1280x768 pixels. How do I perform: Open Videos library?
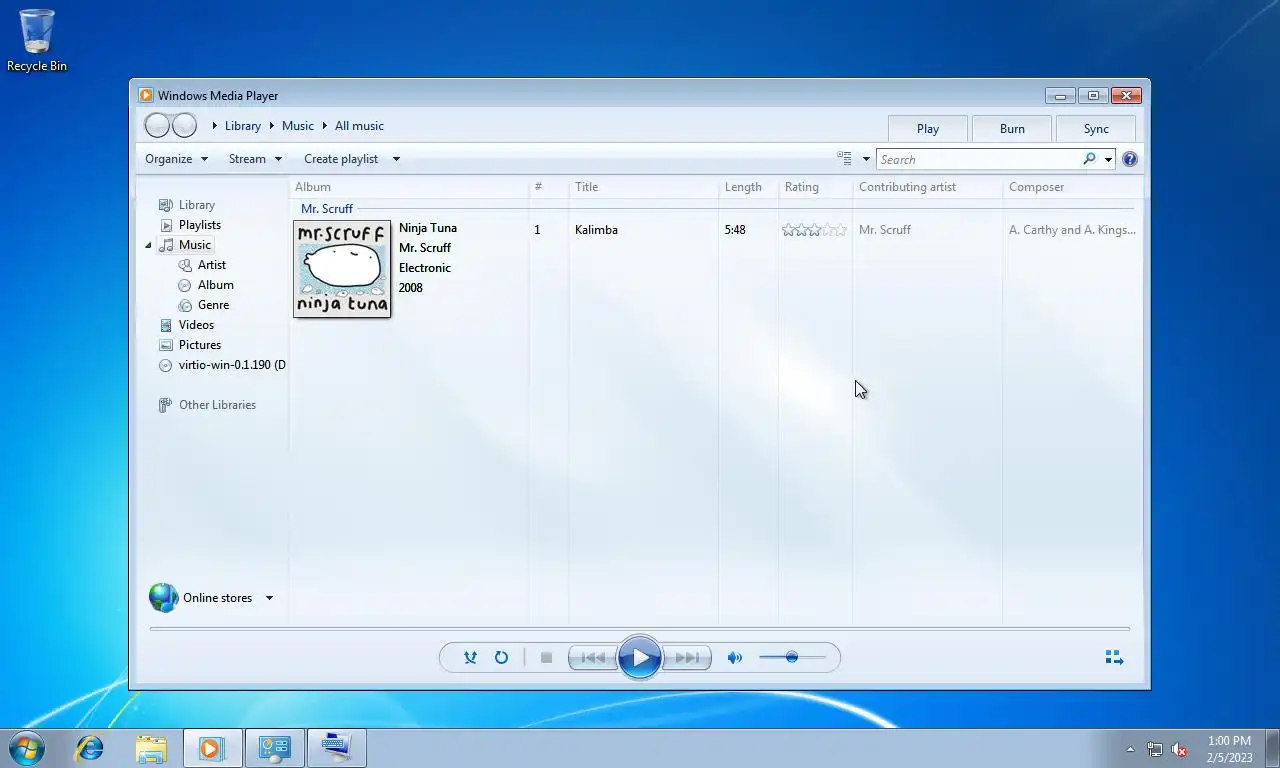(196, 325)
